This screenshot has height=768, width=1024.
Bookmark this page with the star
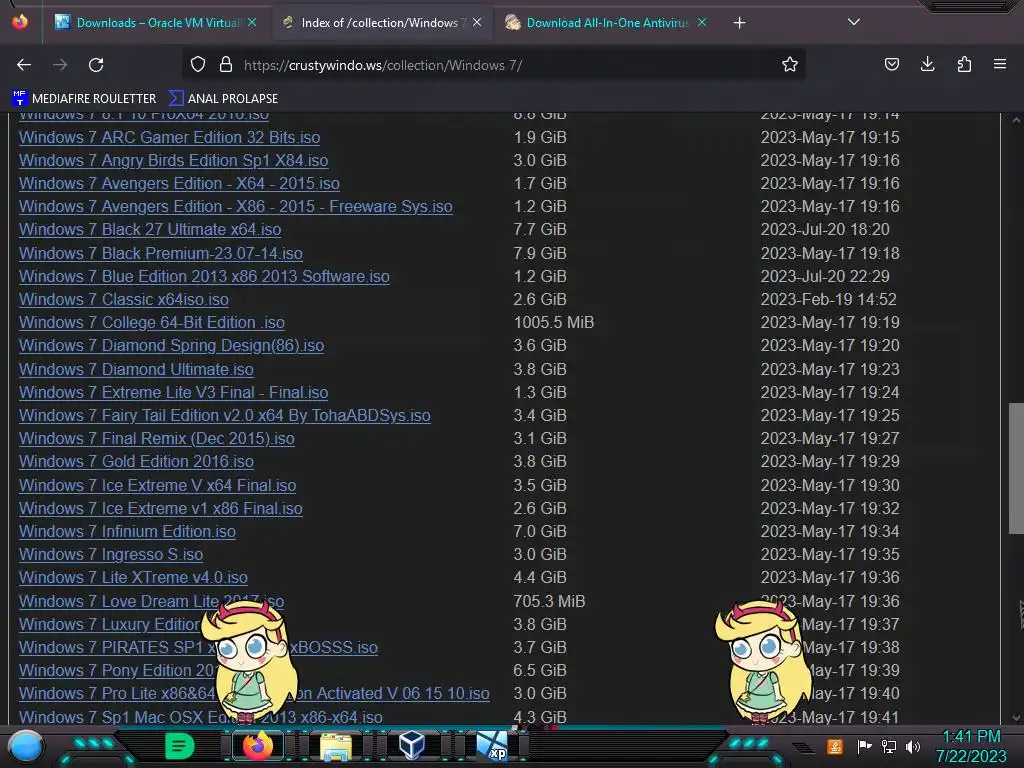790,65
